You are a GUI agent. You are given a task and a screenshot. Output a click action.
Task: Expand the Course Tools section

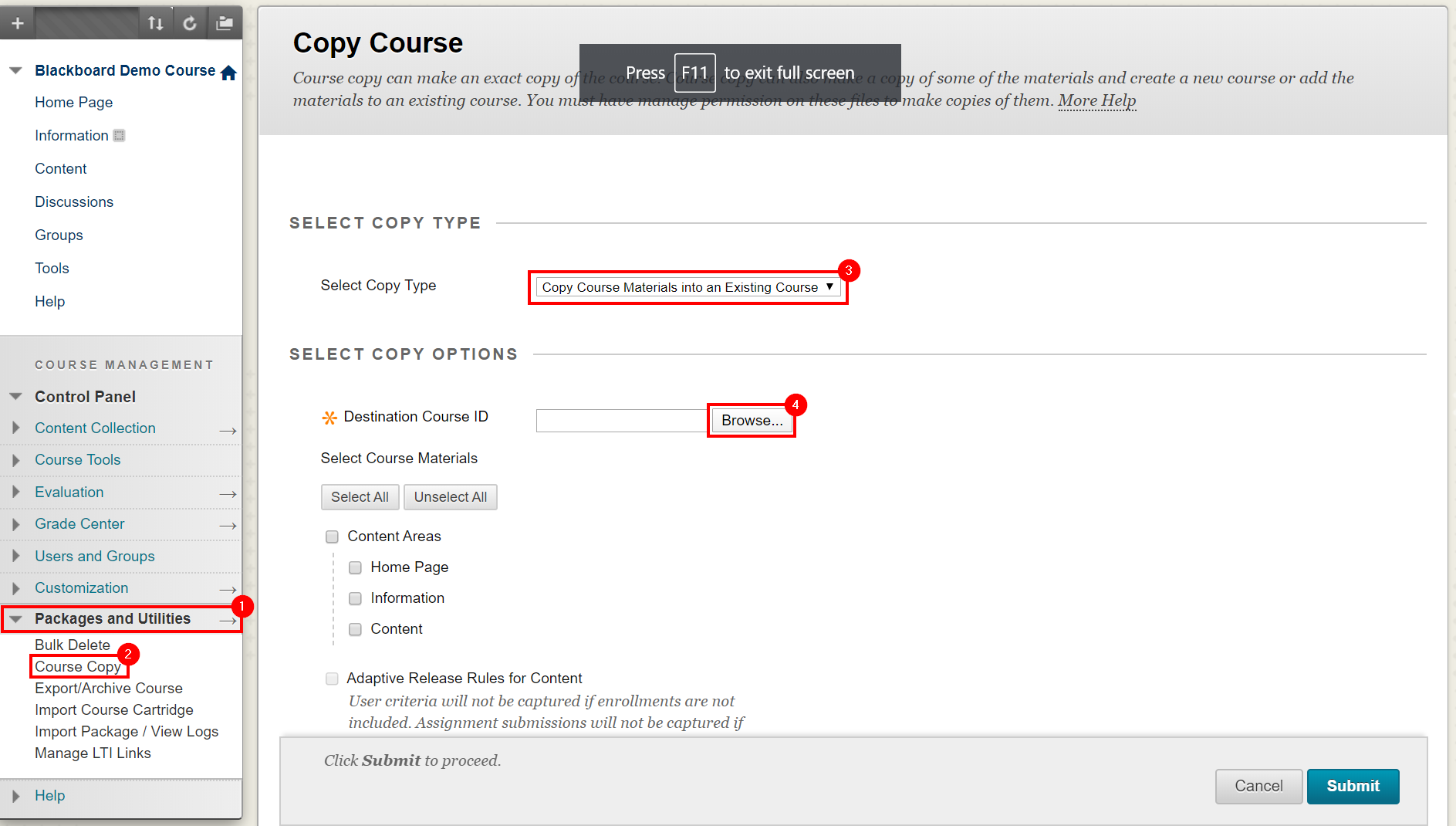(17, 460)
